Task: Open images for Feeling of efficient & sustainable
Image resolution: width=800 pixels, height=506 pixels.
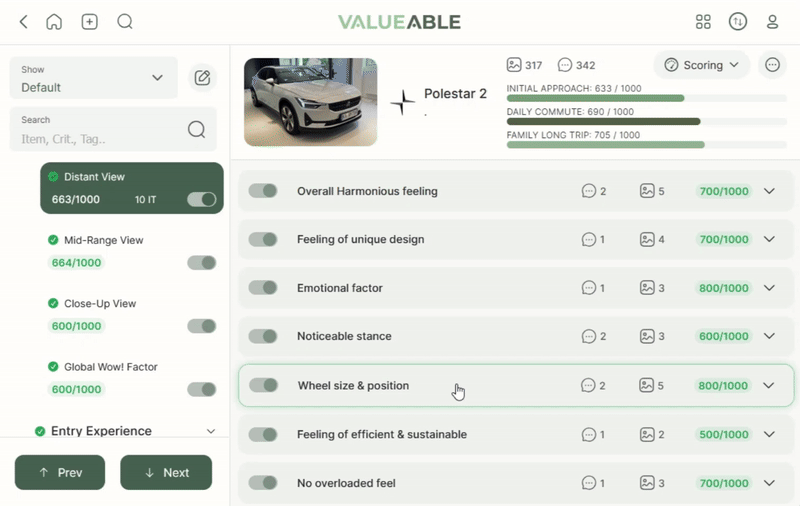Action: tap(647, 434)
